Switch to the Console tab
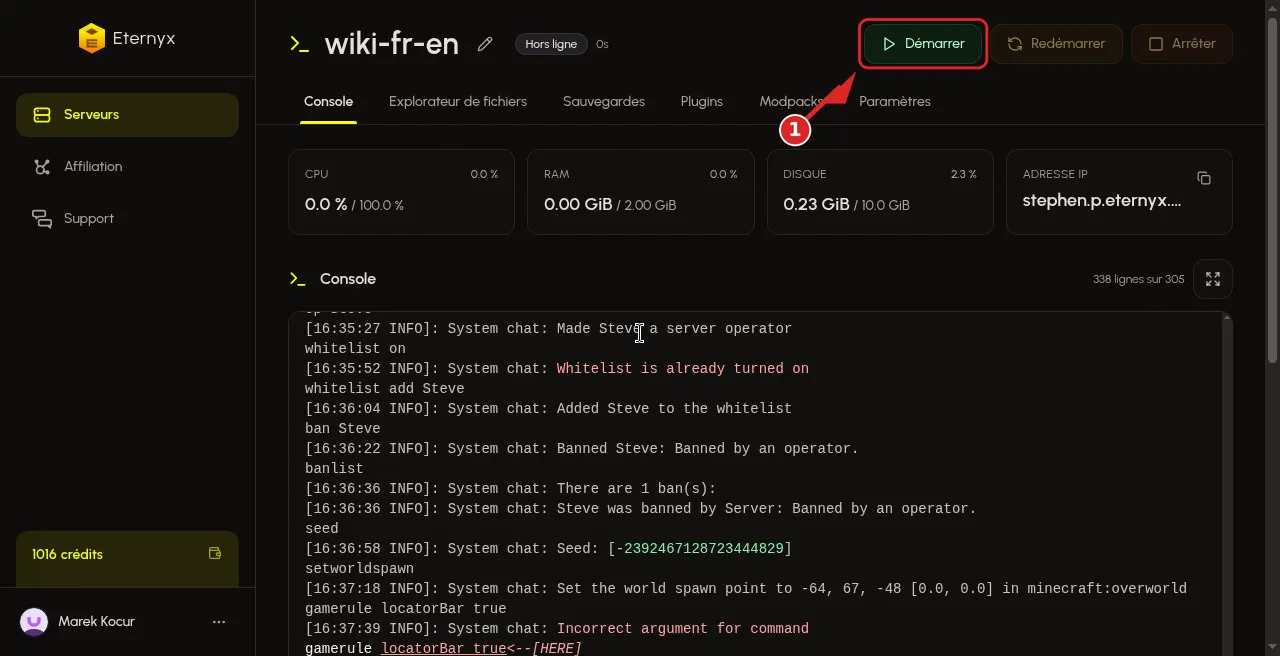This screenshot has height=656, width=1280. pos(328,102)
